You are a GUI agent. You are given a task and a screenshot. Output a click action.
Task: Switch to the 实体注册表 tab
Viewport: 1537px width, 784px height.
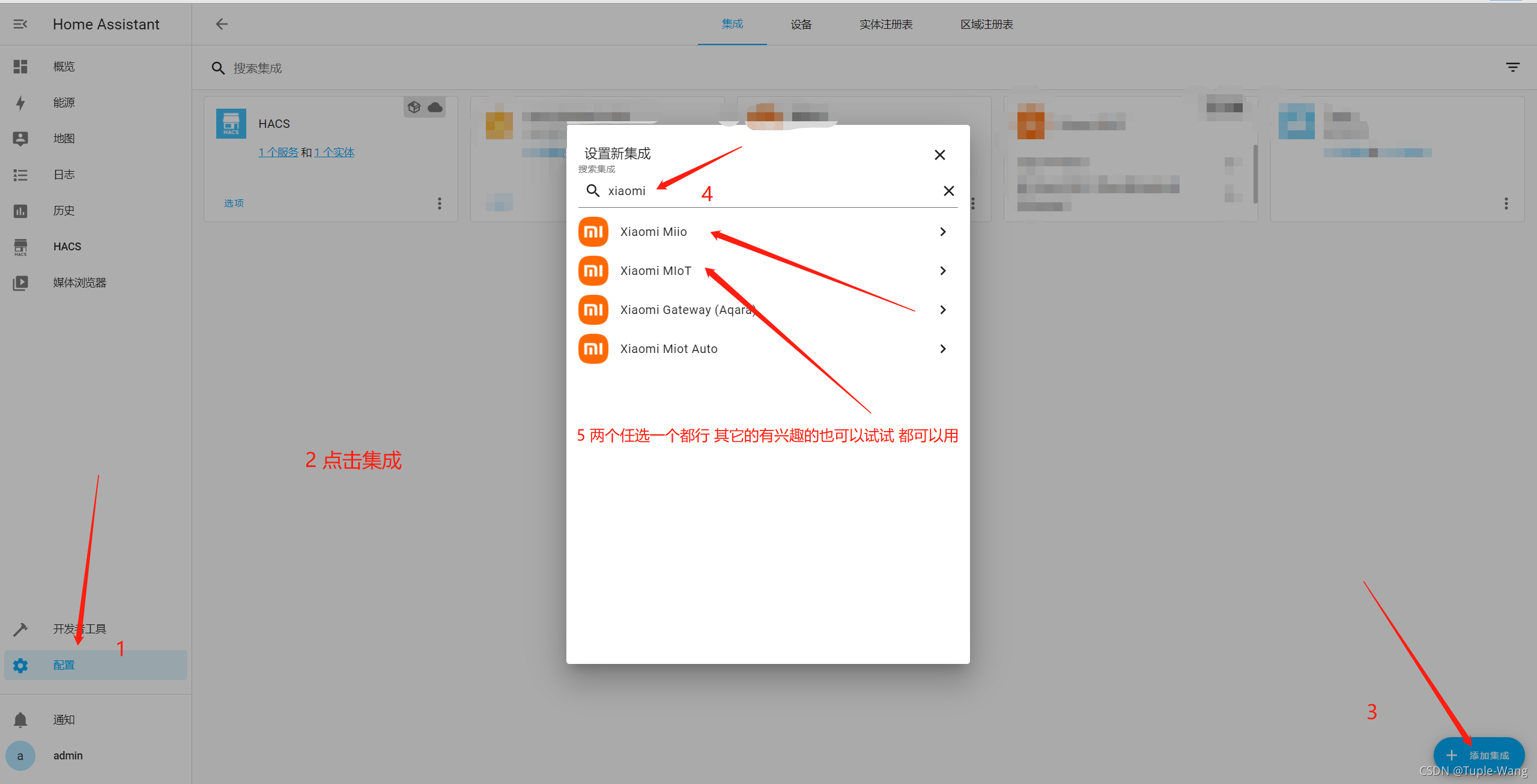(x=885, y=25)
